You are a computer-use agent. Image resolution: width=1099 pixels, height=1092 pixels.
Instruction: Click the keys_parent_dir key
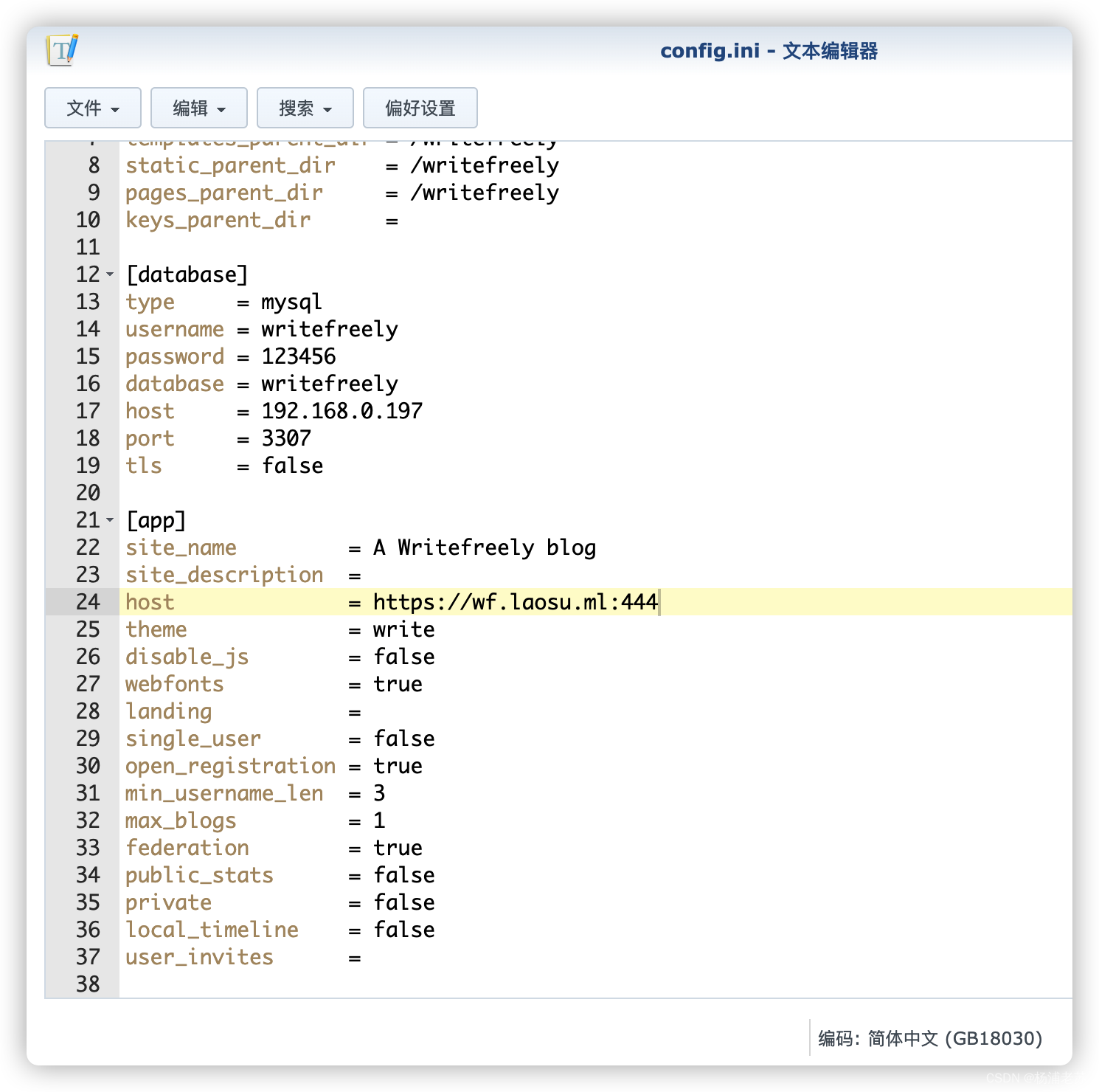point(218,220)
